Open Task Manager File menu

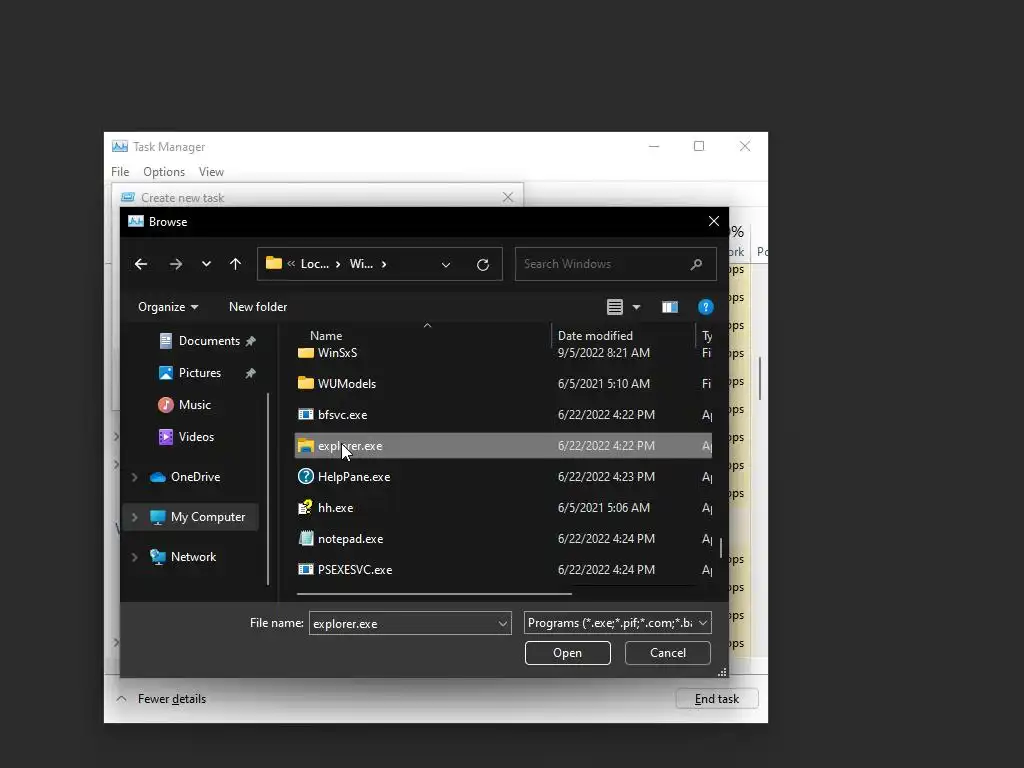tap(120, 172)
